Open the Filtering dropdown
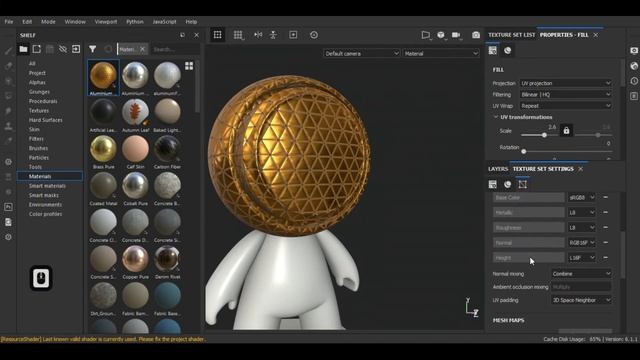The width and height of the screenshot is (640, 360). (566, 94)
